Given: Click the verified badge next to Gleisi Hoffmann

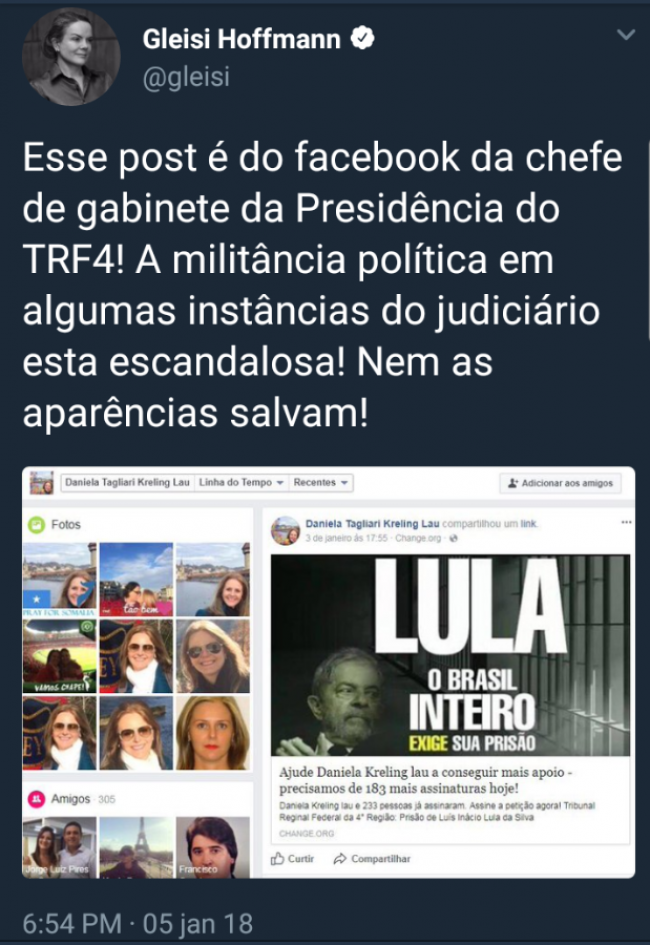Looking at the screenshot, I should click(363, 38).
